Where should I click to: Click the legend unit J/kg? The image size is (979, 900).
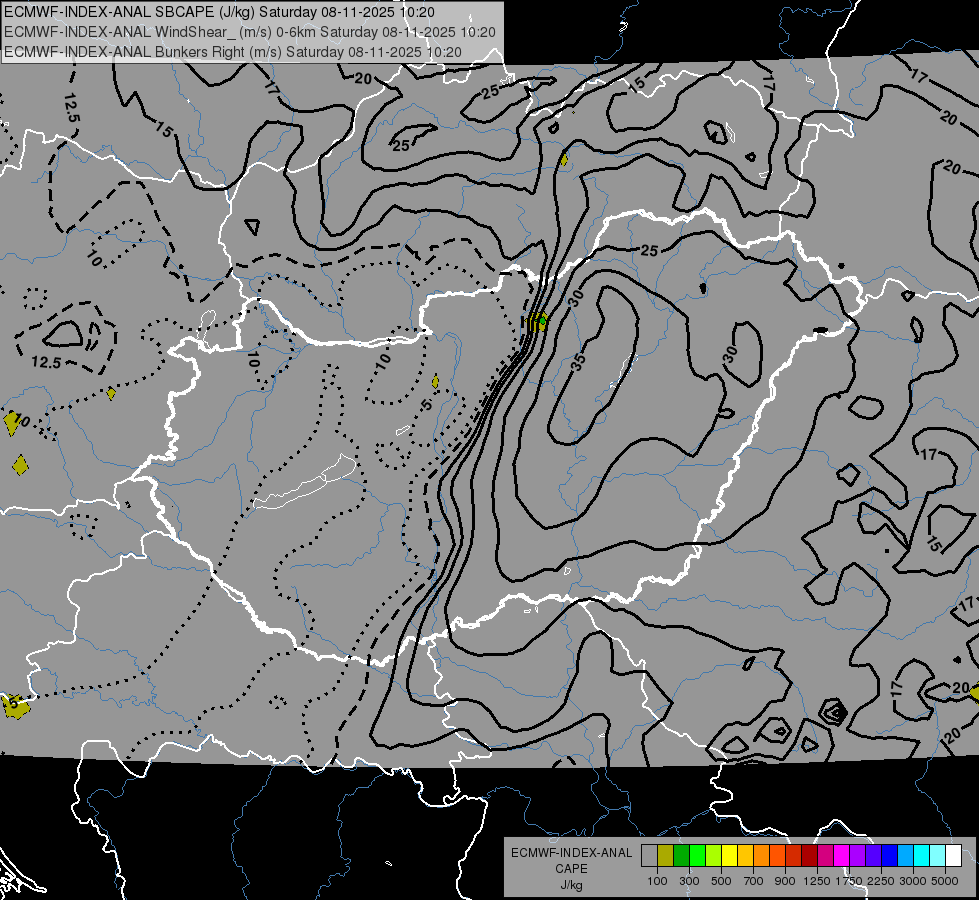(571, 885)
